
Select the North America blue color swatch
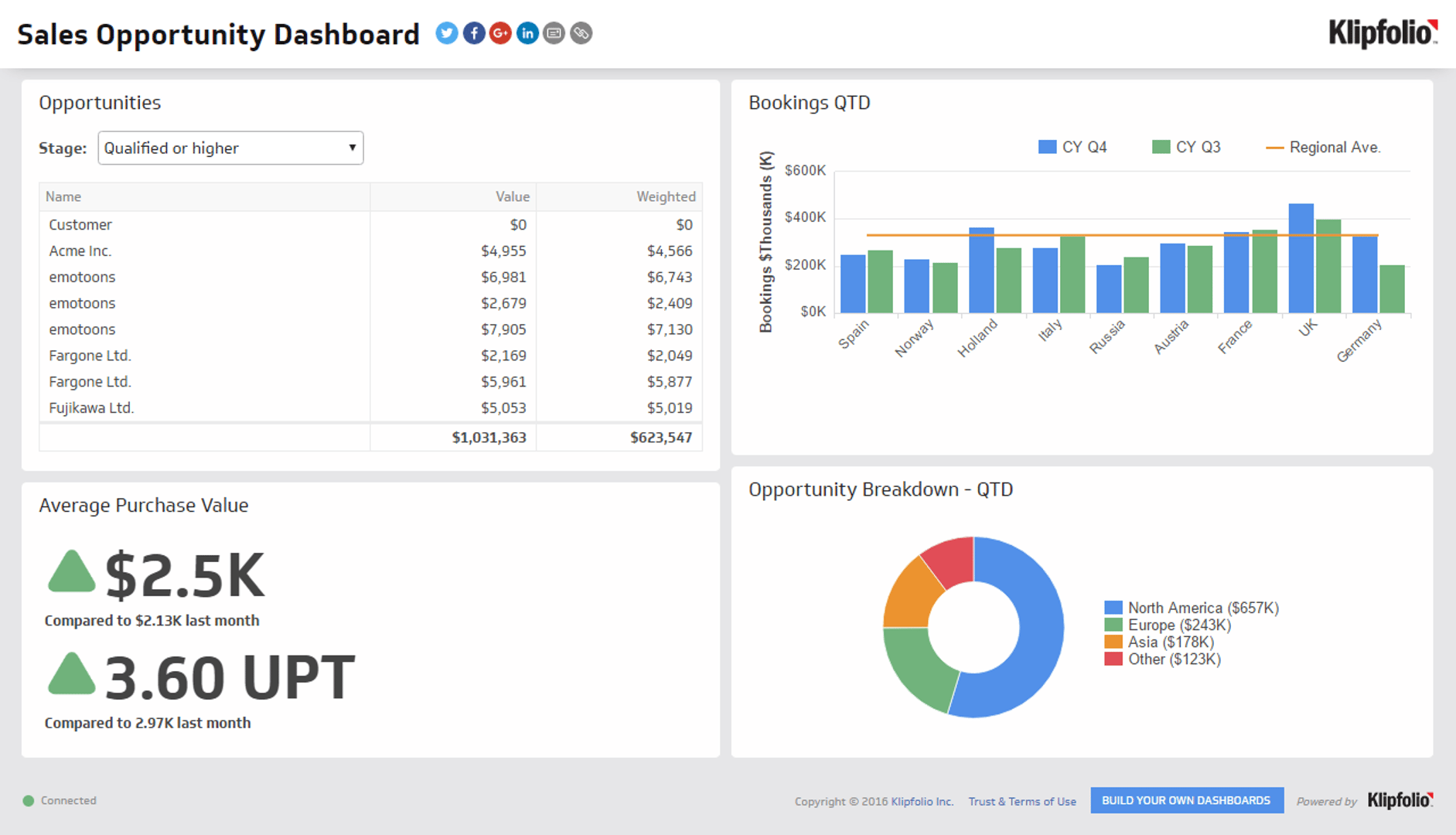(1113, 608)
